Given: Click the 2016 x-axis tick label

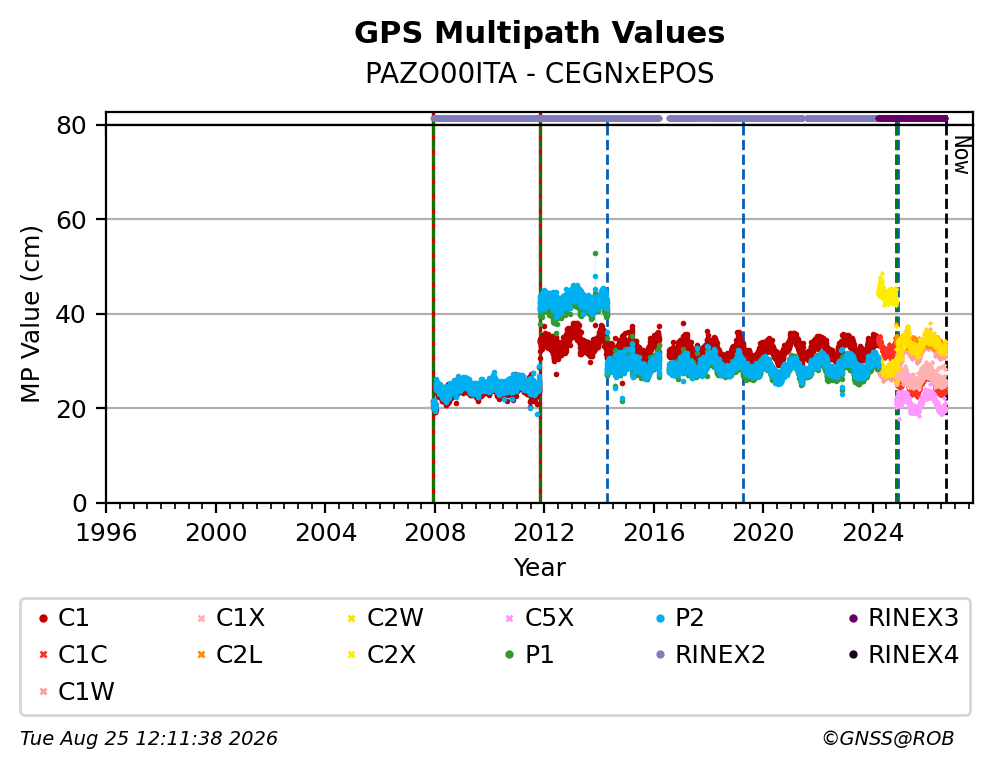Looking at the screenshot, I should 654,532.
